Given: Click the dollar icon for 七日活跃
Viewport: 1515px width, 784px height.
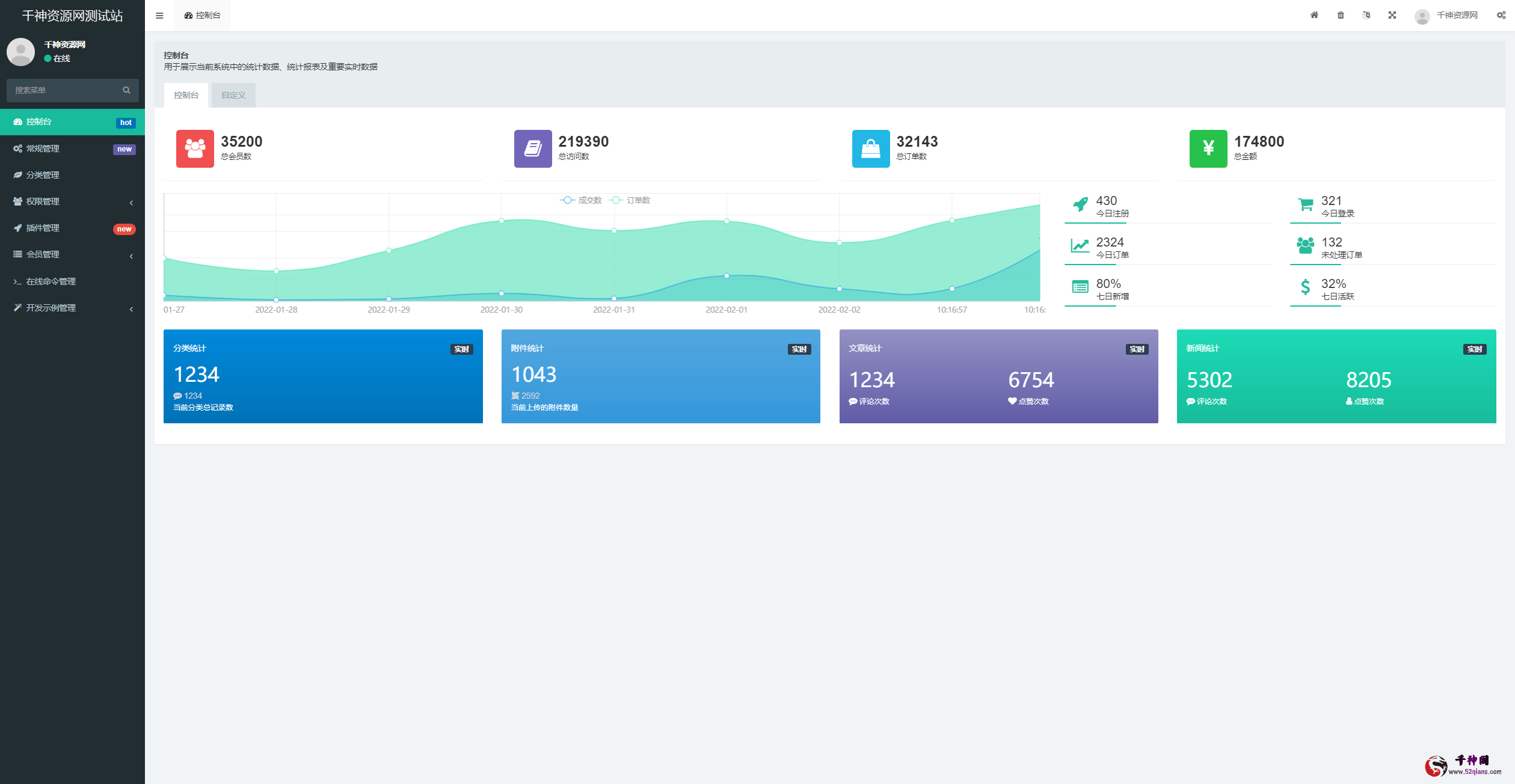Looking at the screenshot, I should (1305, 287).
